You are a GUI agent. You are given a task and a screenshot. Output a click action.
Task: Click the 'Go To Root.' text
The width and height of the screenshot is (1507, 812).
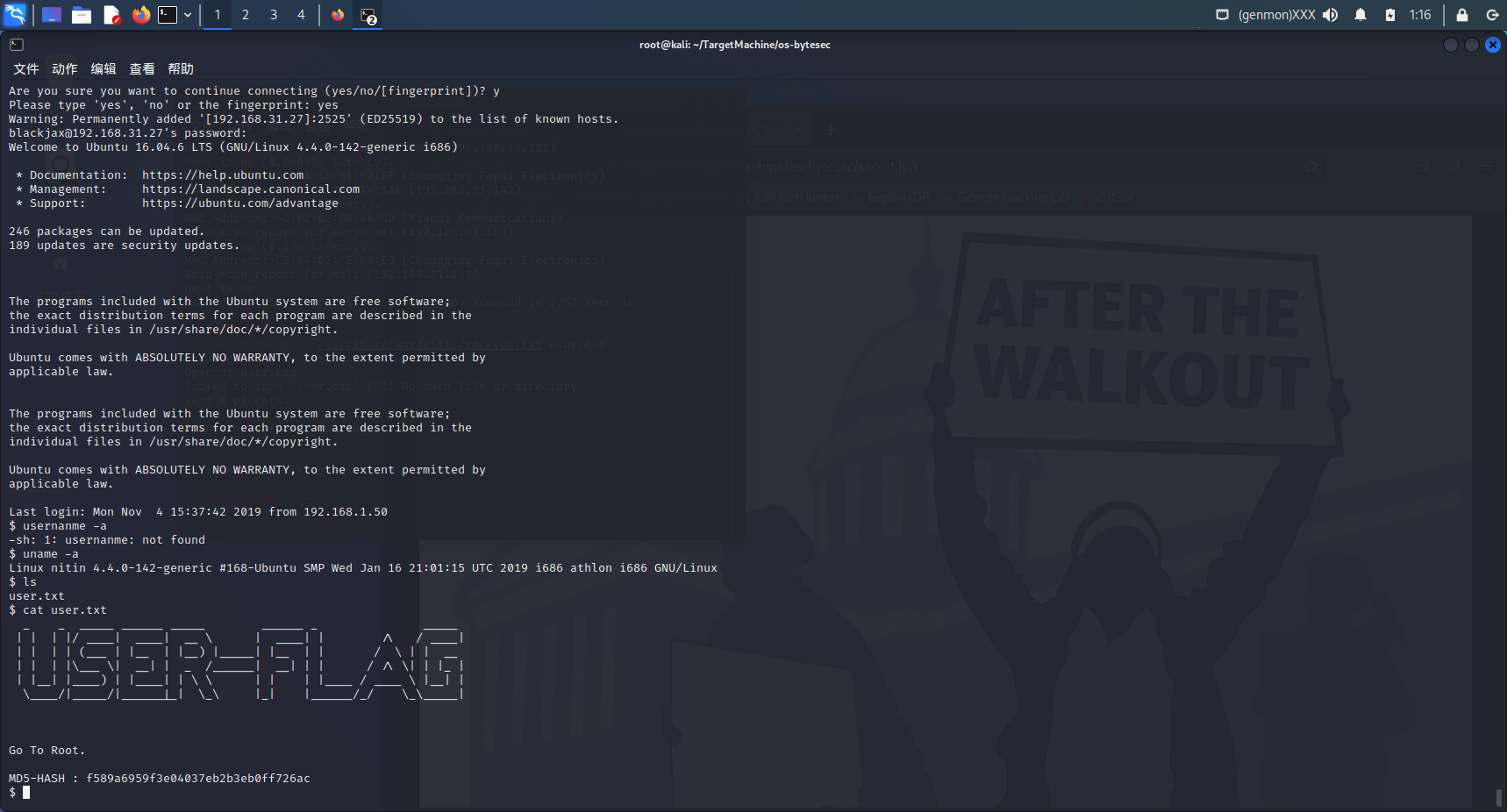(x=47, y=751)
